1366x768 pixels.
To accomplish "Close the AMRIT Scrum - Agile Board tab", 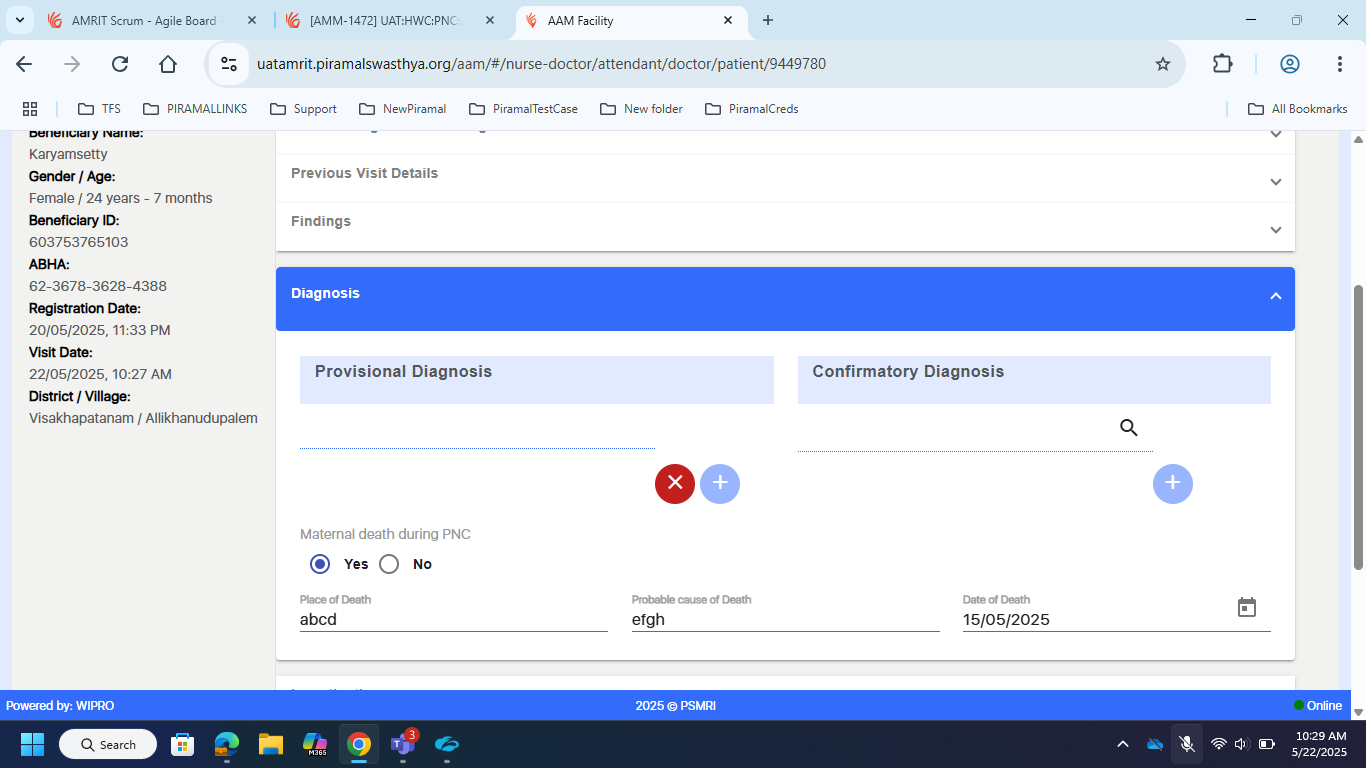I will 250,20.
